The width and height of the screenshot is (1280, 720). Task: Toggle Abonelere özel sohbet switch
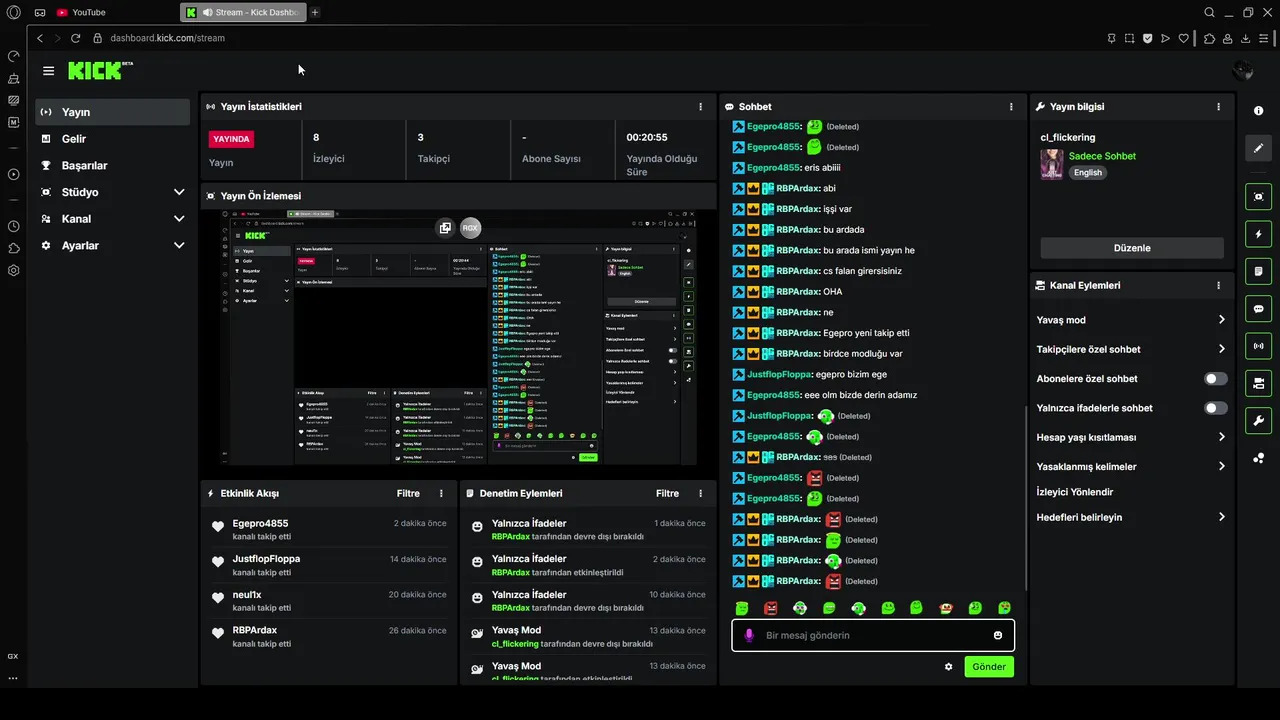point(1216,378)
